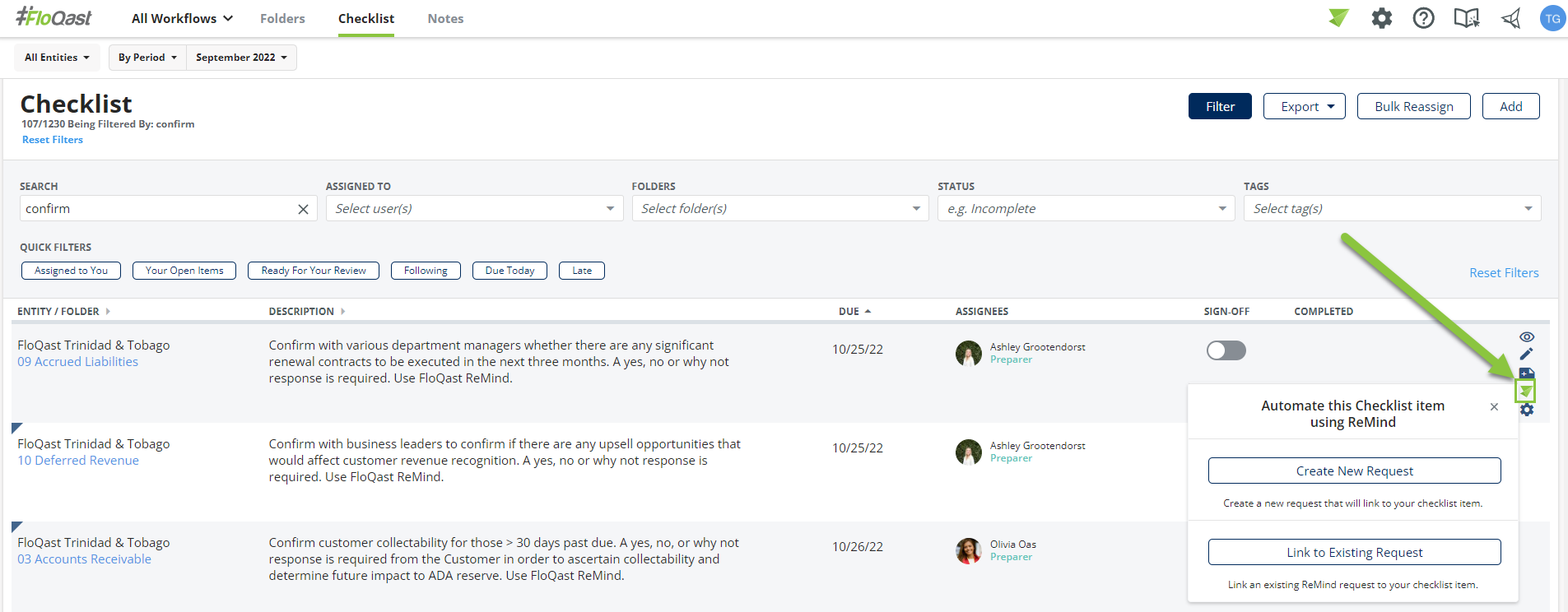Click the ReMind automate icon in first row
The width and height of the screenshot is (1568, 612).
(x=1526, y=391)
